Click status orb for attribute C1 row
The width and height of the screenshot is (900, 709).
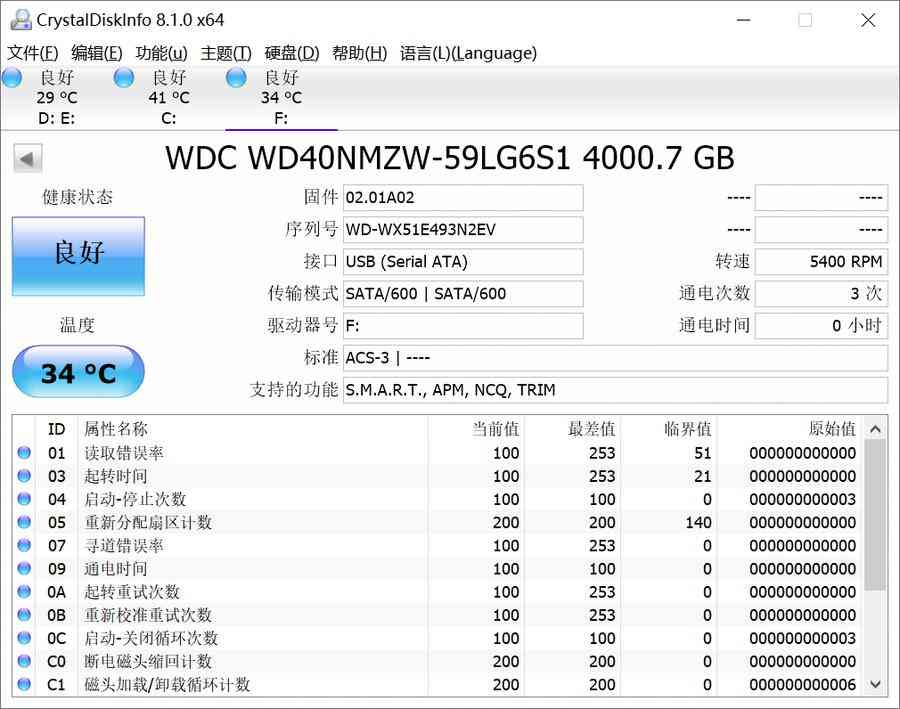pyautogui.click(x=24, y=685)
